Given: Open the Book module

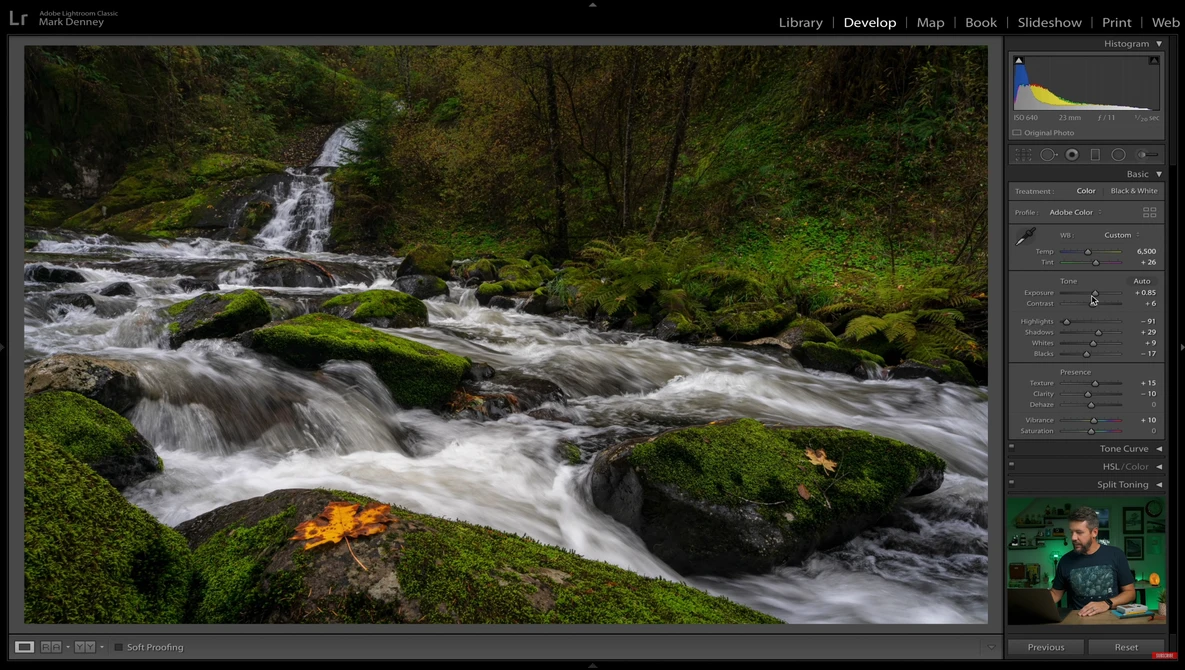Looking at the screenshot, I should (981, 23).
